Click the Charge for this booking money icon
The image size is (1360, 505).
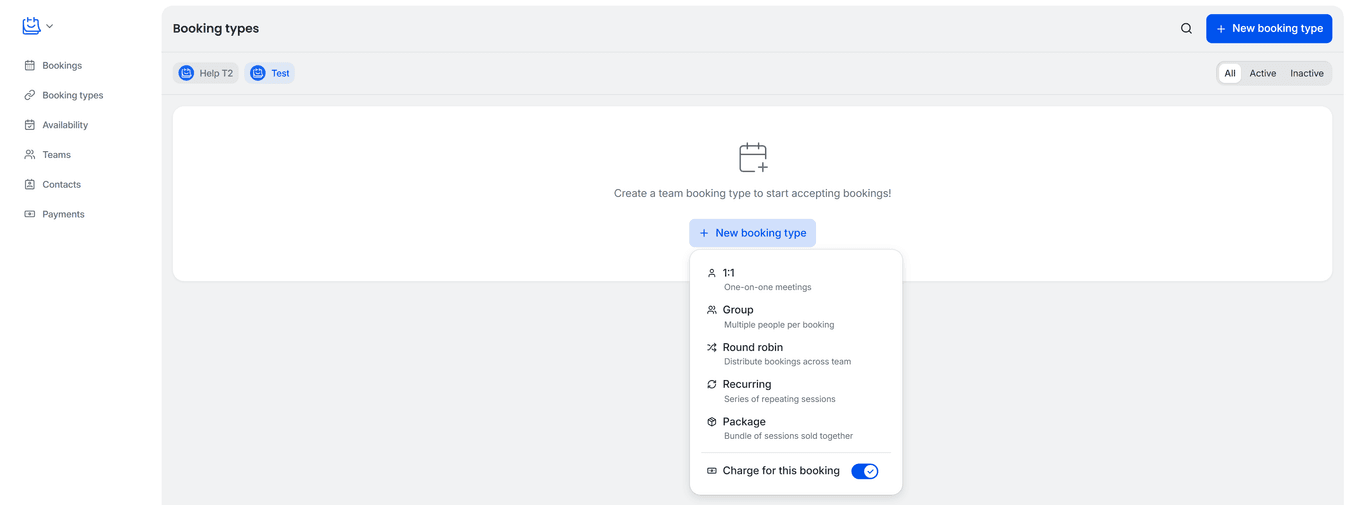[711, 471]
